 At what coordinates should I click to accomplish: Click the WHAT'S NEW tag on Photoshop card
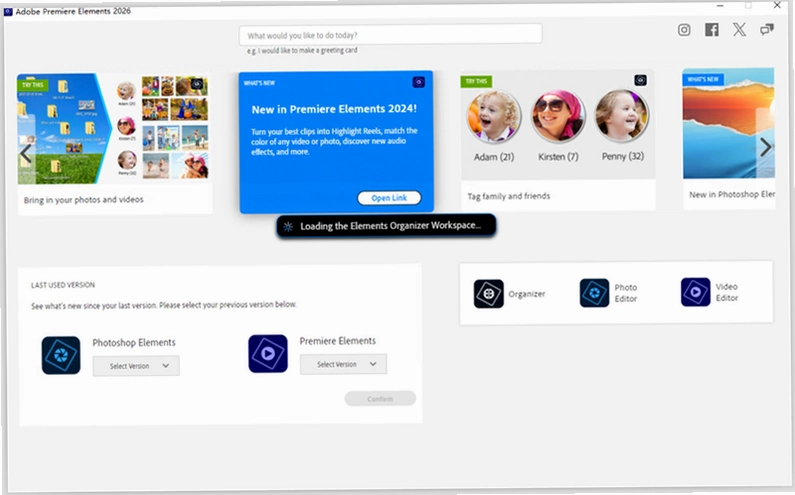[x=703, y=80]
